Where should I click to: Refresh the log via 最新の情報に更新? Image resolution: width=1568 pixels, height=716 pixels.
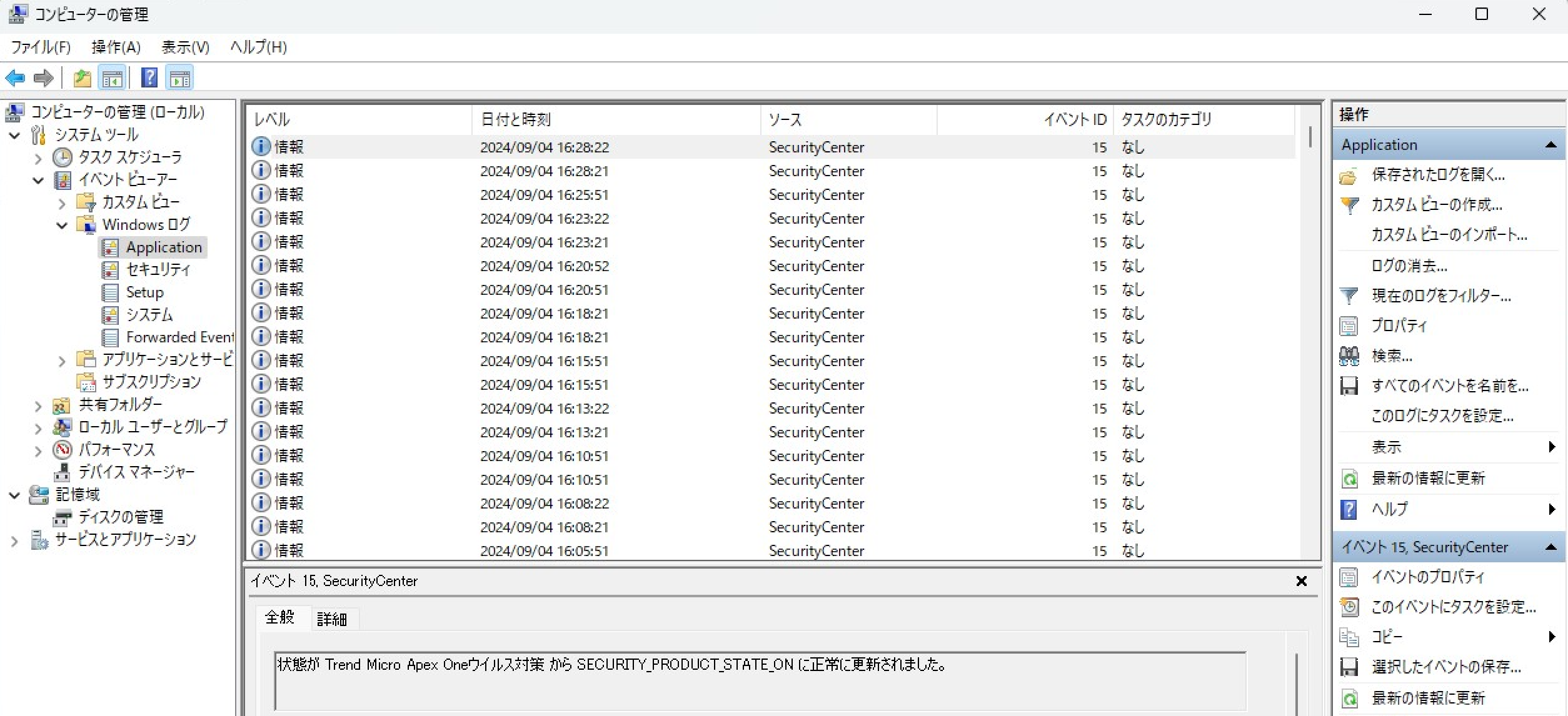point(1425,477)
